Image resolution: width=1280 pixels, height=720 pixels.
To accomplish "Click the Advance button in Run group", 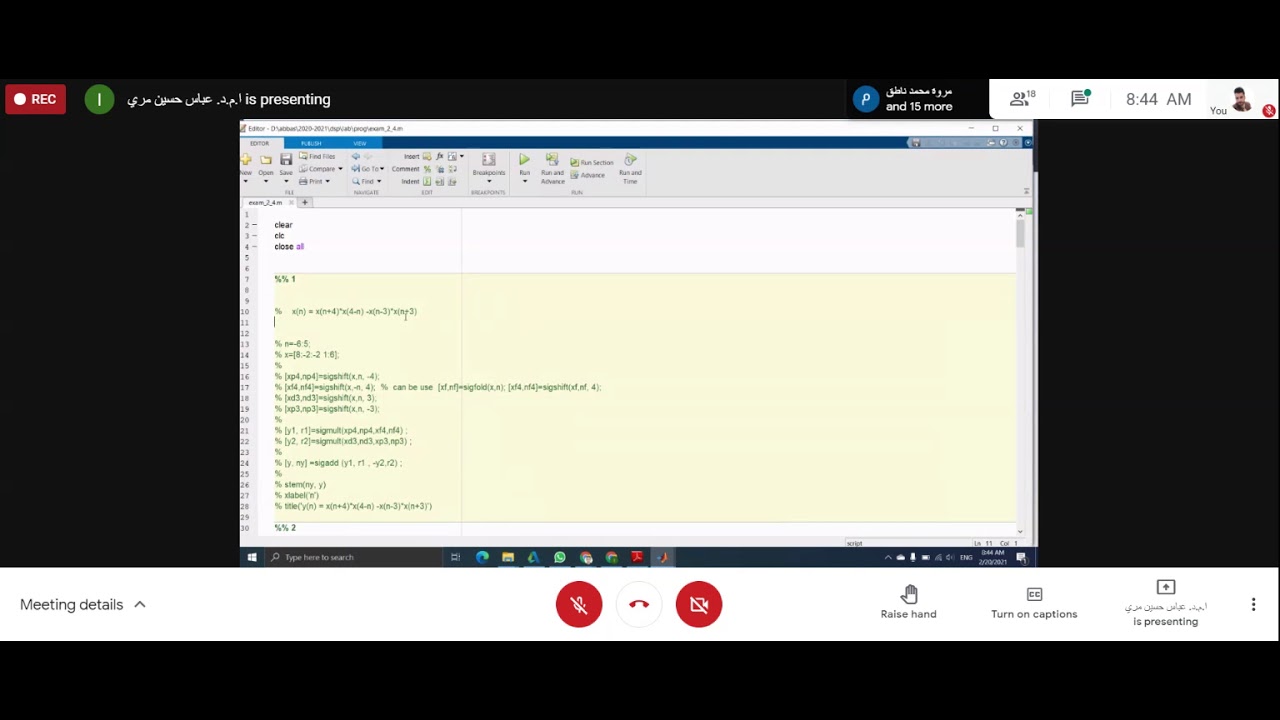I will tap(588, 175).
